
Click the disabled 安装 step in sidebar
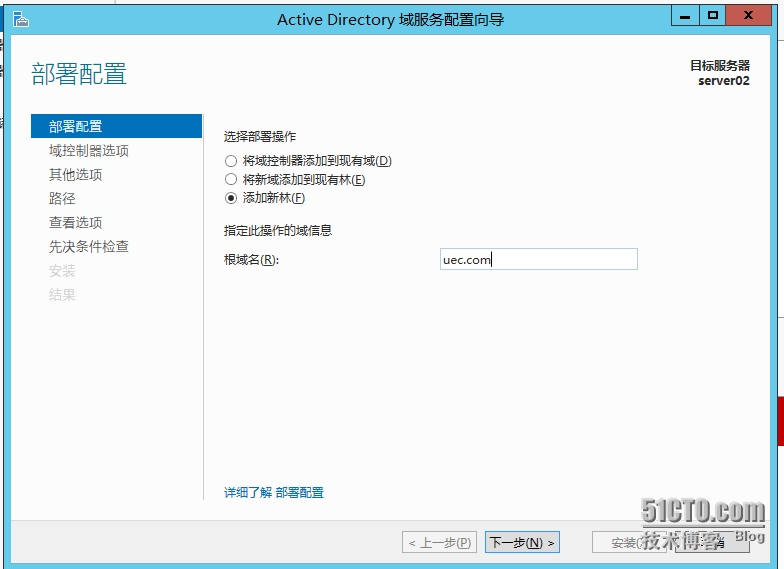tap(62, 270)
